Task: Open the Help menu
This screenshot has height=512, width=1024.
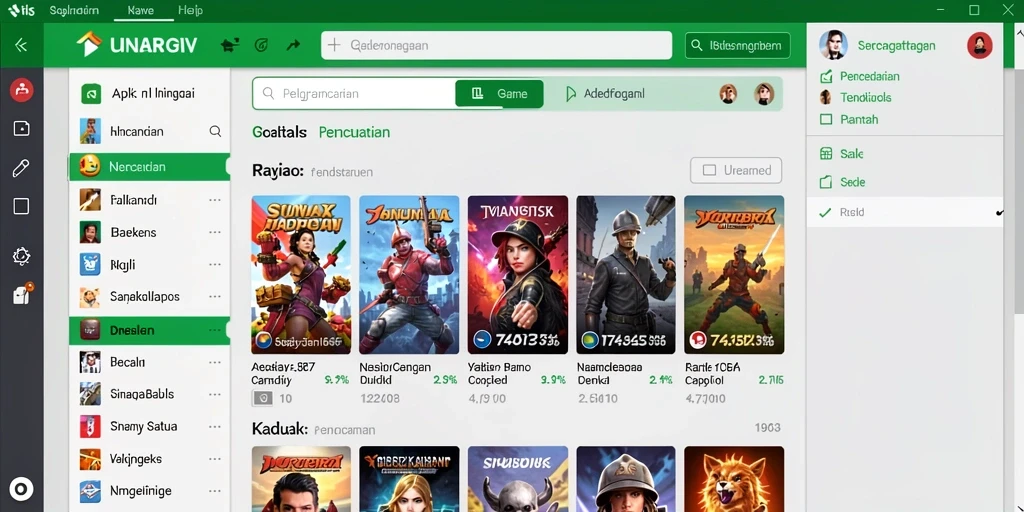Action: pyautogui.click(x=190, y=10)
